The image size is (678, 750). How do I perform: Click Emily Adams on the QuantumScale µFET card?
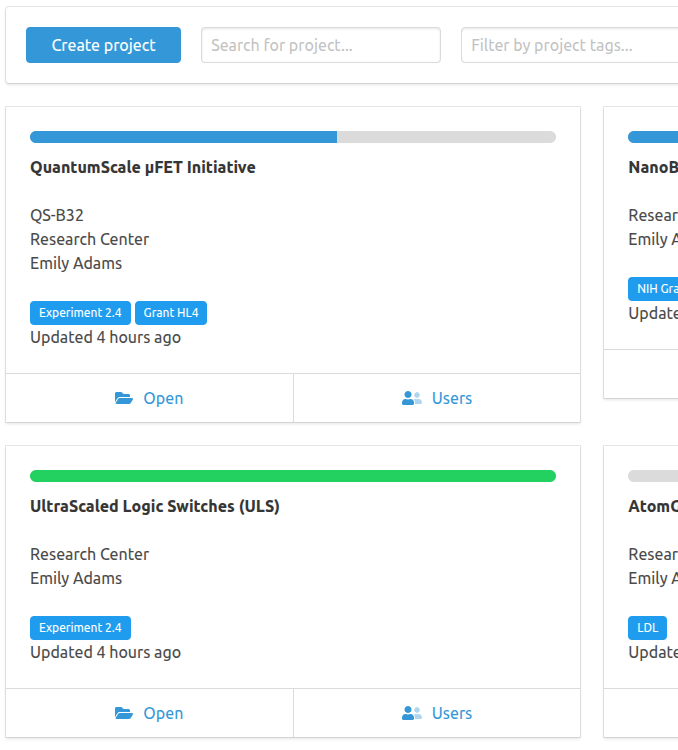(x=76, y=263)
